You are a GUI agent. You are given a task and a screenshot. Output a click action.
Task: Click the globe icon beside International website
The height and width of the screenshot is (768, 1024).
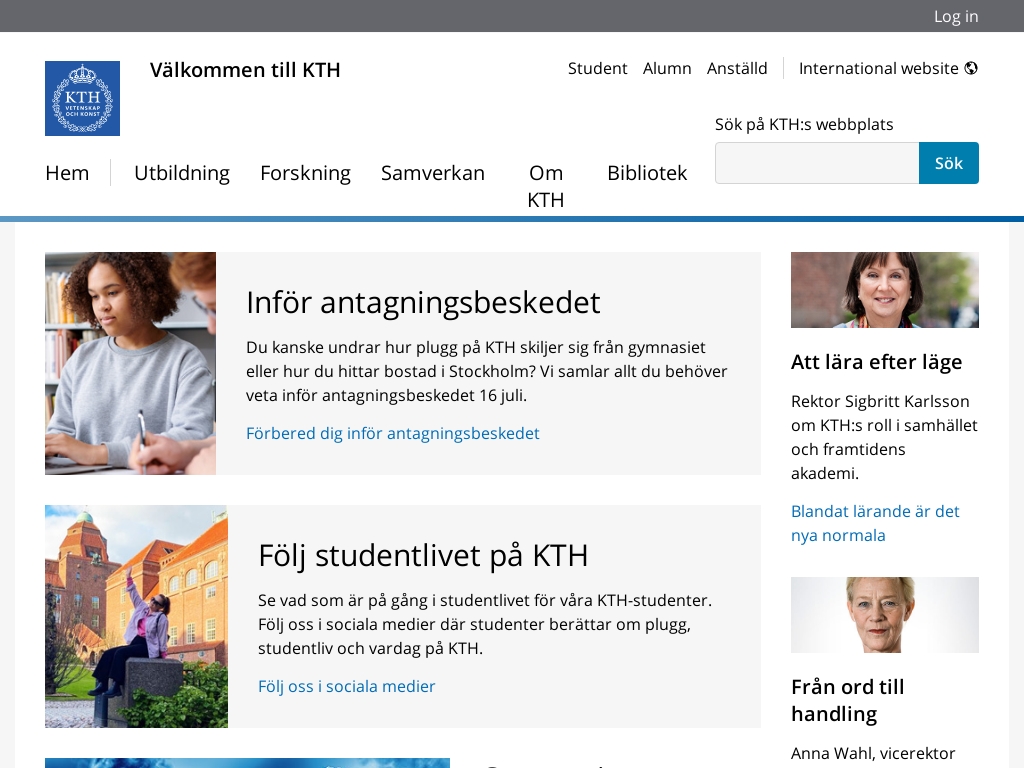(971, 68)
